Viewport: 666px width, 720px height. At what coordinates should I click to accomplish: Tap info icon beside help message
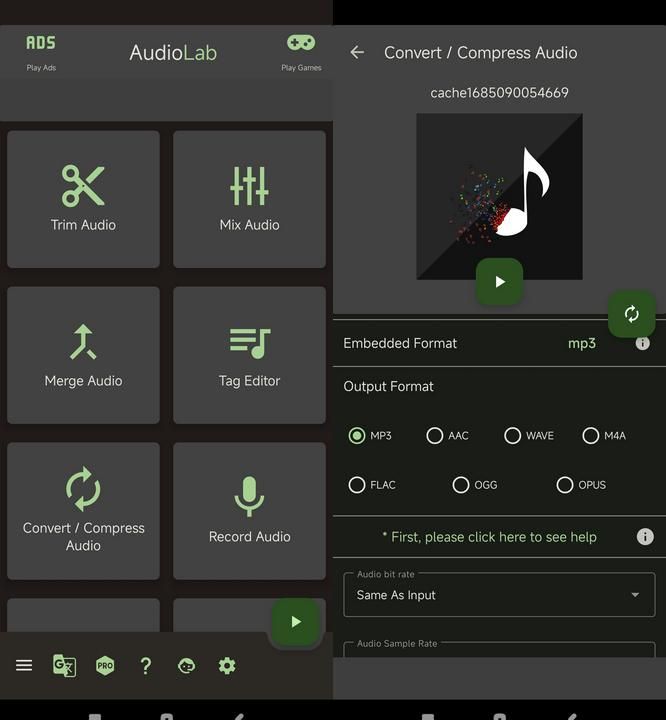pyautogui.click(x=645, y=536)
